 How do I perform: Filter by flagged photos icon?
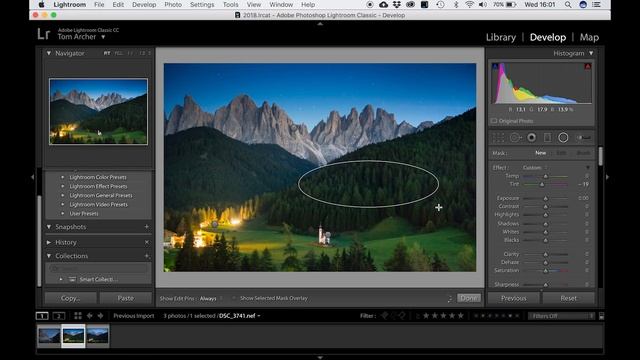(x=384, y=316)
